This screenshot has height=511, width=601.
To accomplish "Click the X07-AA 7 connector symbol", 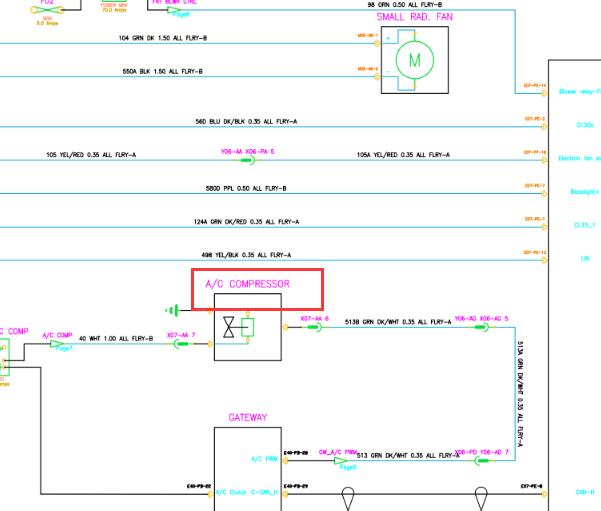I will tap(182, 344).
